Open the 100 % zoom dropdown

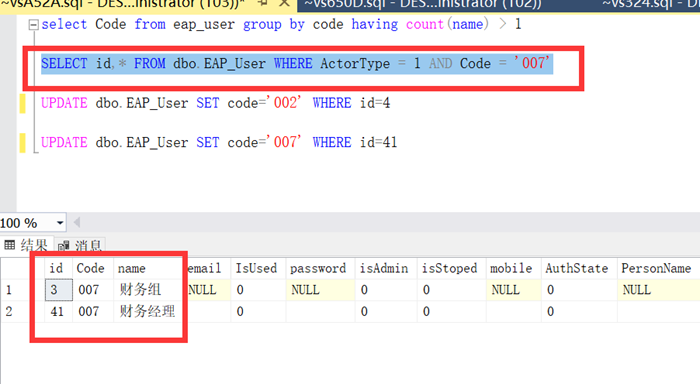pyautogui.click(x=60, y=223)
